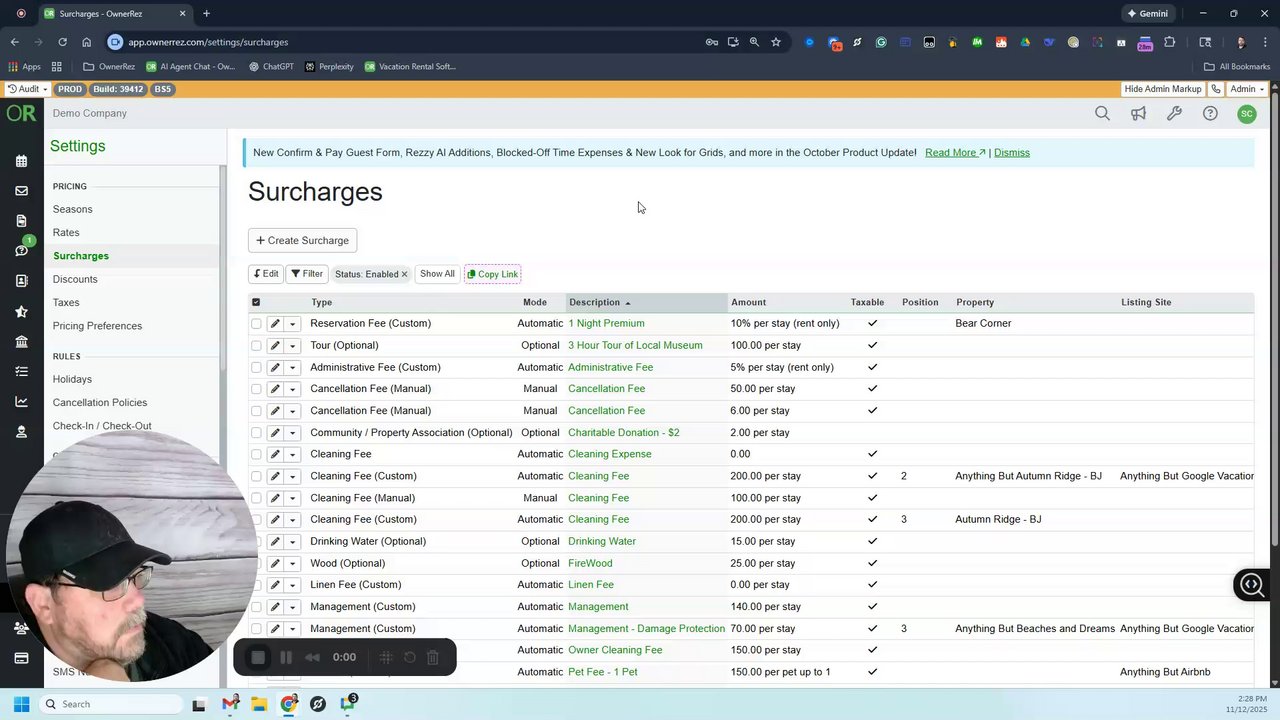Stop the recording with the square button
The image size is (1280, 720).
pos(258,657)
